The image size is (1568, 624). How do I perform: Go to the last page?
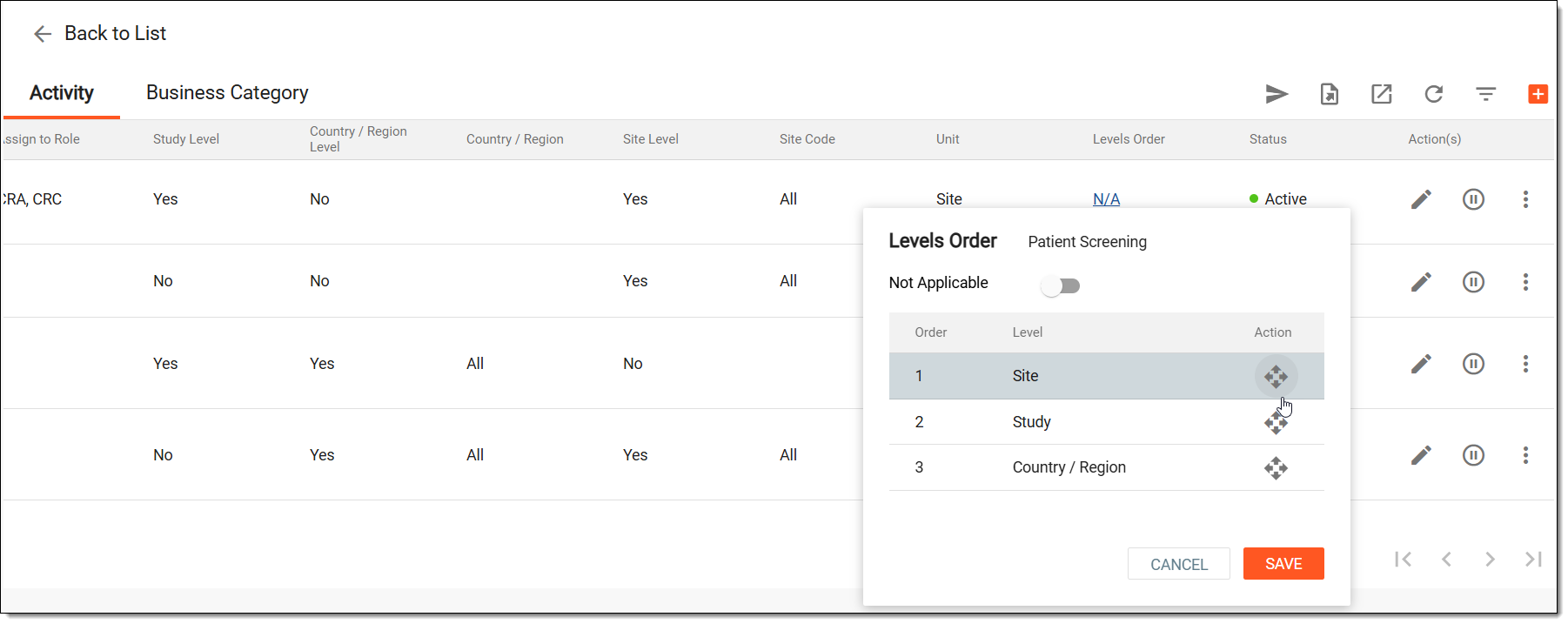point(1533,560)
